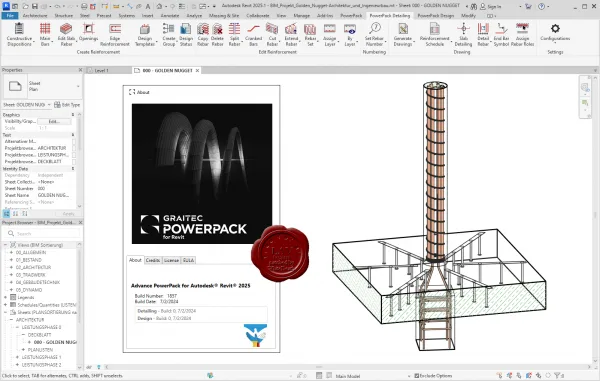Open the Set Rebar Number tool

[x=374, y=34]
